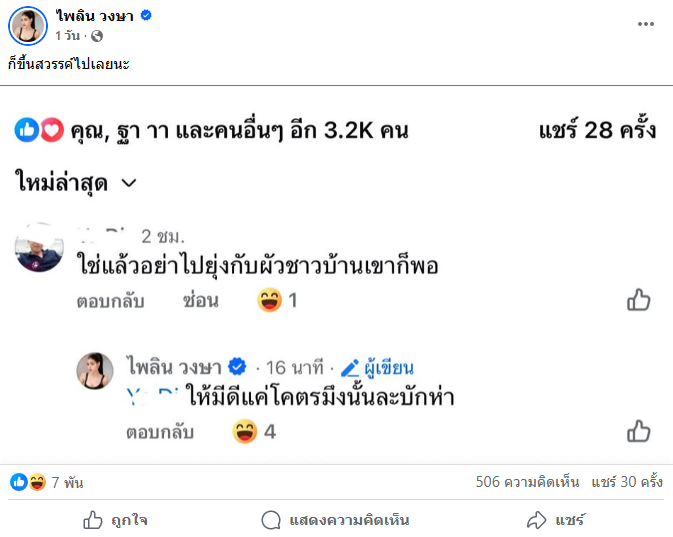Click the laughing emoji on the author's reply
The height and width of the screenshot is (537, 673).
(244, 432)
